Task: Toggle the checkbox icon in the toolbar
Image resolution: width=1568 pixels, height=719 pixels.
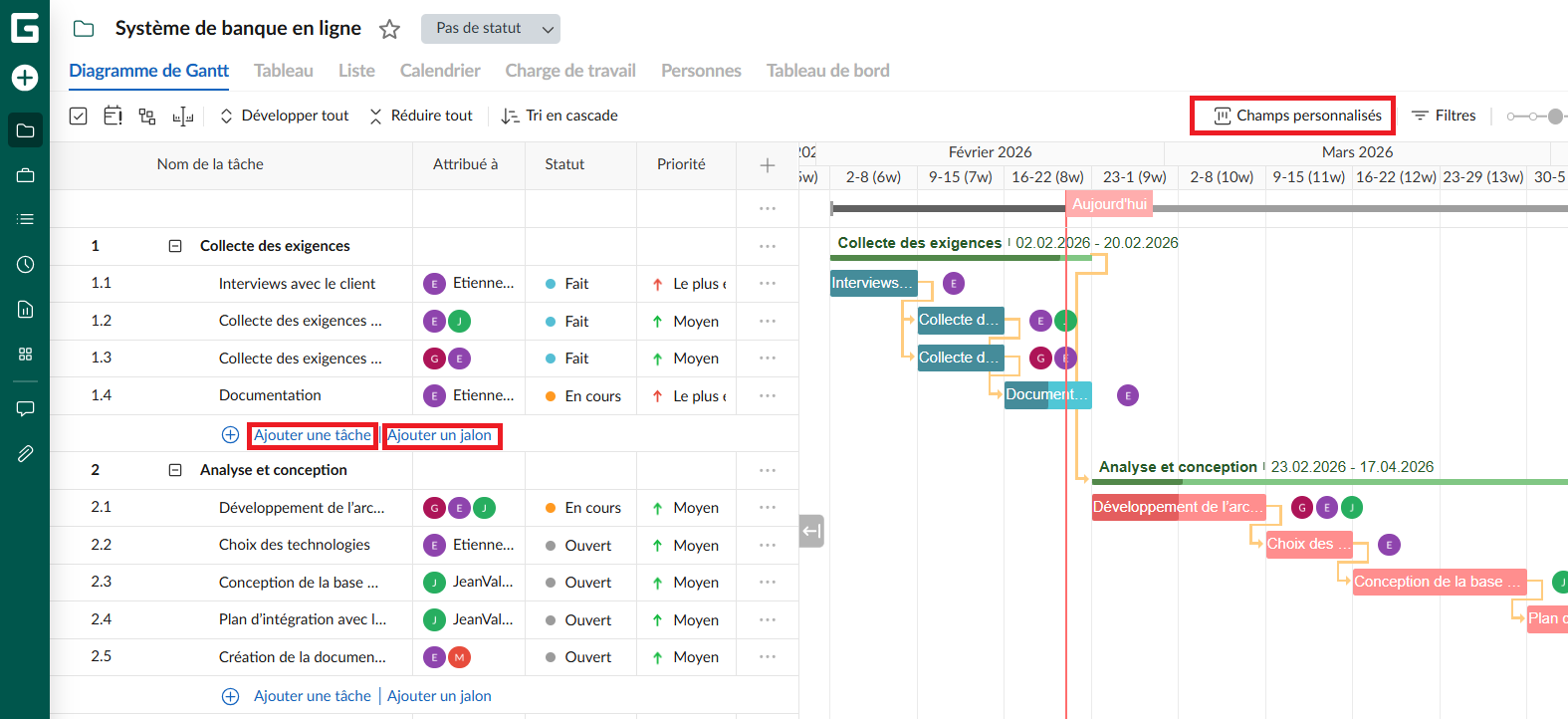Action: point(79,117)
